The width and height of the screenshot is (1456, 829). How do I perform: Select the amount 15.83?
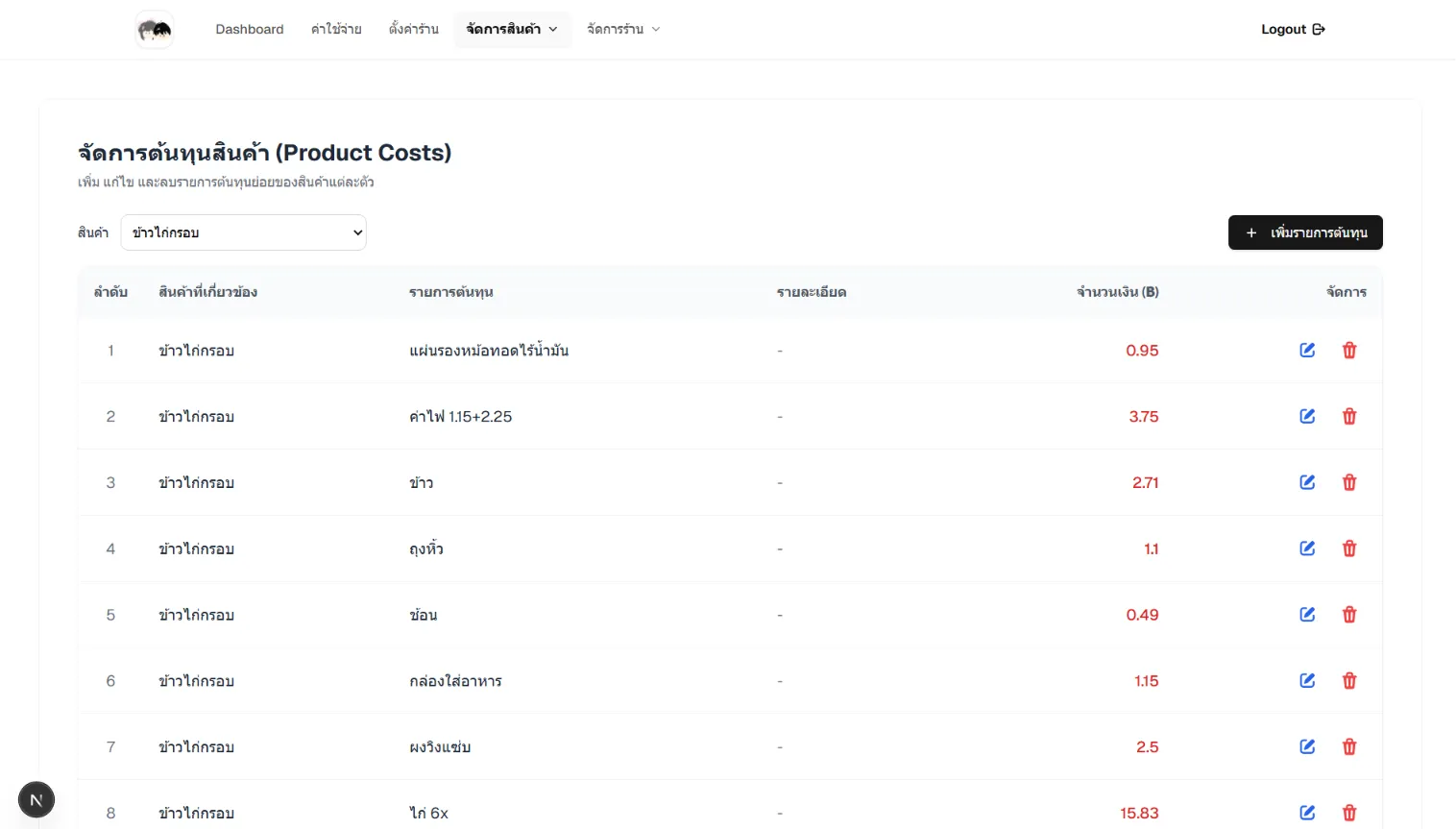tap(1139, 813)
